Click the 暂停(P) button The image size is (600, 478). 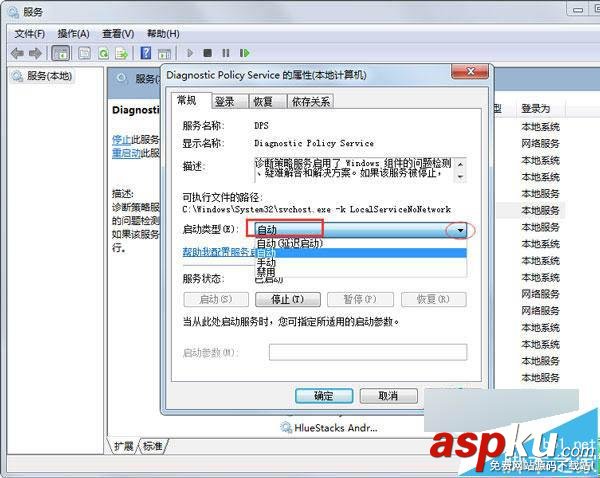[x=360, y=299]
